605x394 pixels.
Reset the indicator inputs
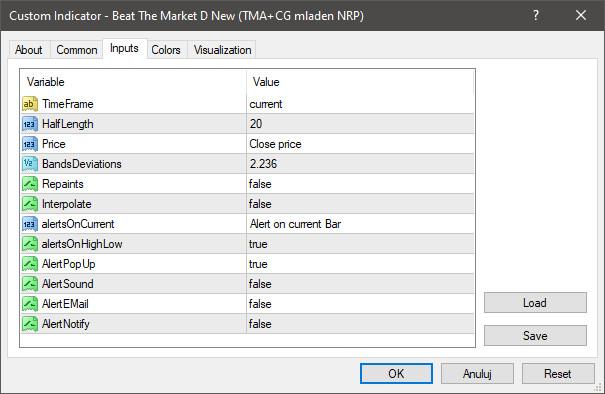[x=558, y=374]
